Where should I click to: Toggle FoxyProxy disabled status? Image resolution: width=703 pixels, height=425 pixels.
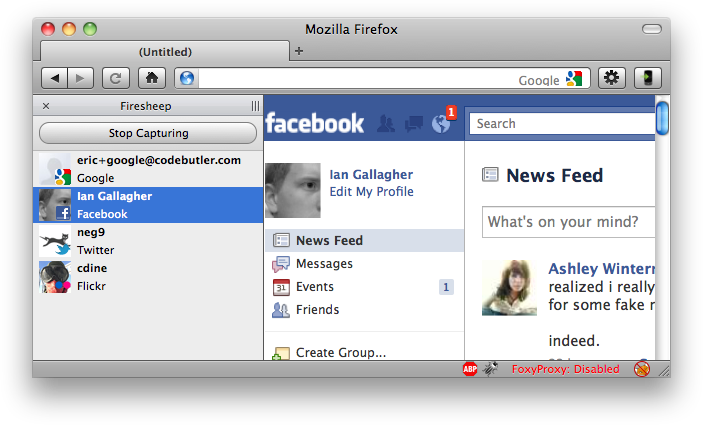[x=565, y=369]
